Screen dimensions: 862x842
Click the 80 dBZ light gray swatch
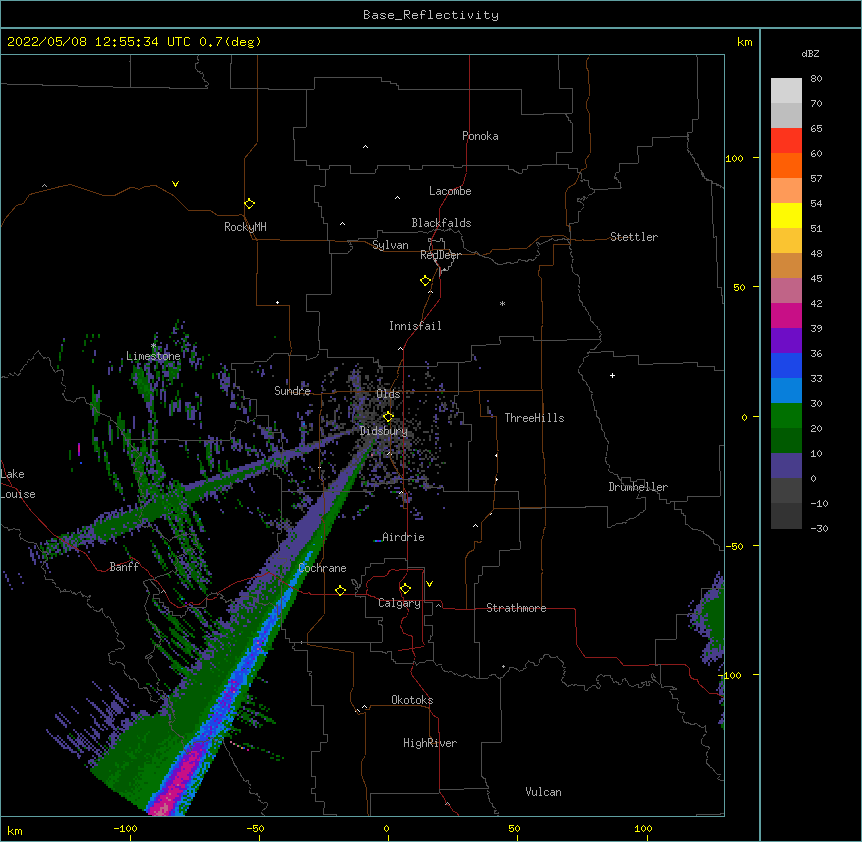[x=786, y=91]
